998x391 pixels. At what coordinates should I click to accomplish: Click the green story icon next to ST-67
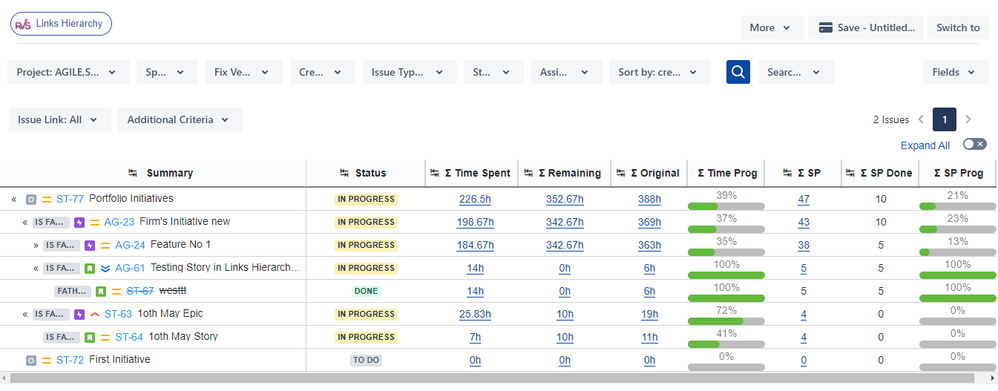101,292
